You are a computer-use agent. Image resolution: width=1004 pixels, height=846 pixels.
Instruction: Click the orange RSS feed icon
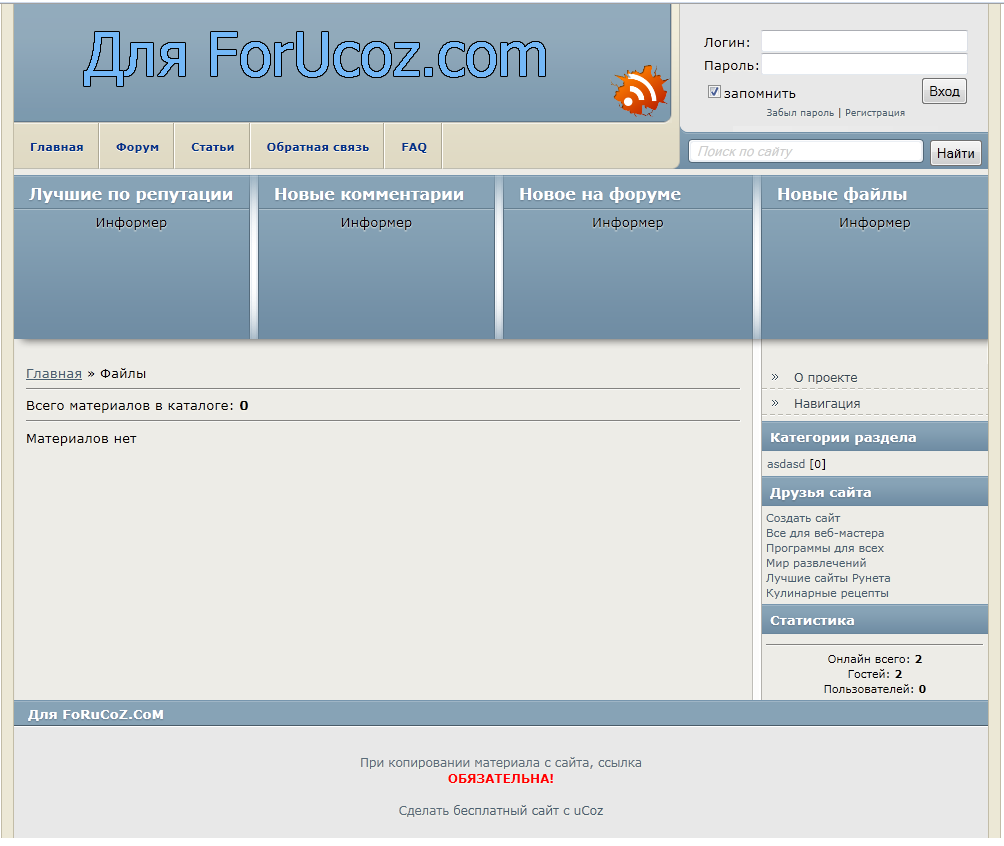pyautogui.click(x=640, y=90)
